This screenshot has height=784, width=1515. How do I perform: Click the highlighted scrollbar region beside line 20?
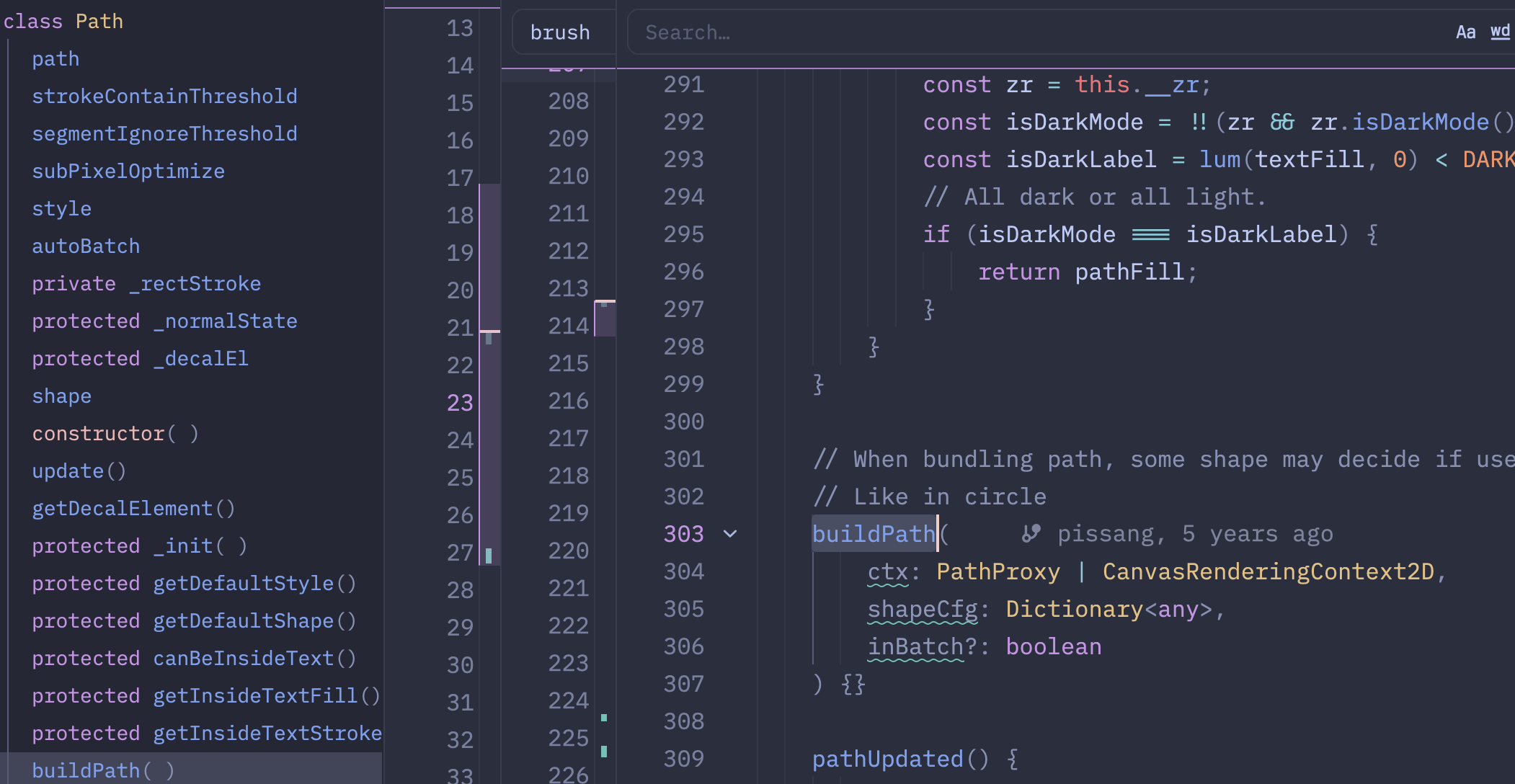(x=490, y=288)
